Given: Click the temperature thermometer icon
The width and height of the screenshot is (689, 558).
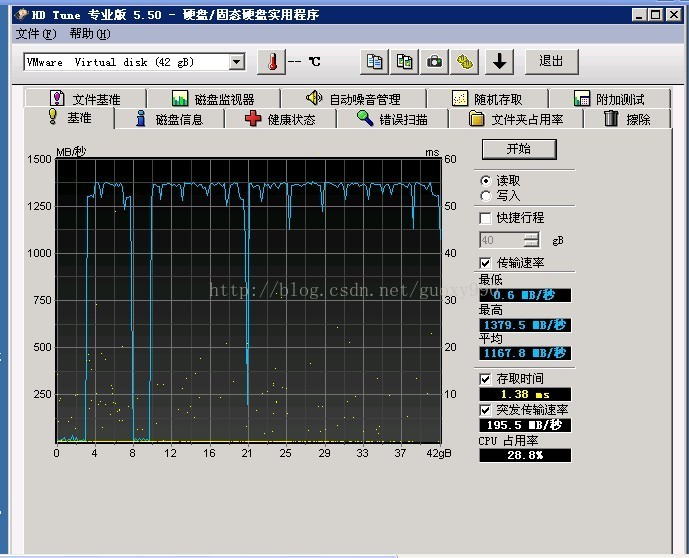Looking at the screenshot, I should coord(271,62).
